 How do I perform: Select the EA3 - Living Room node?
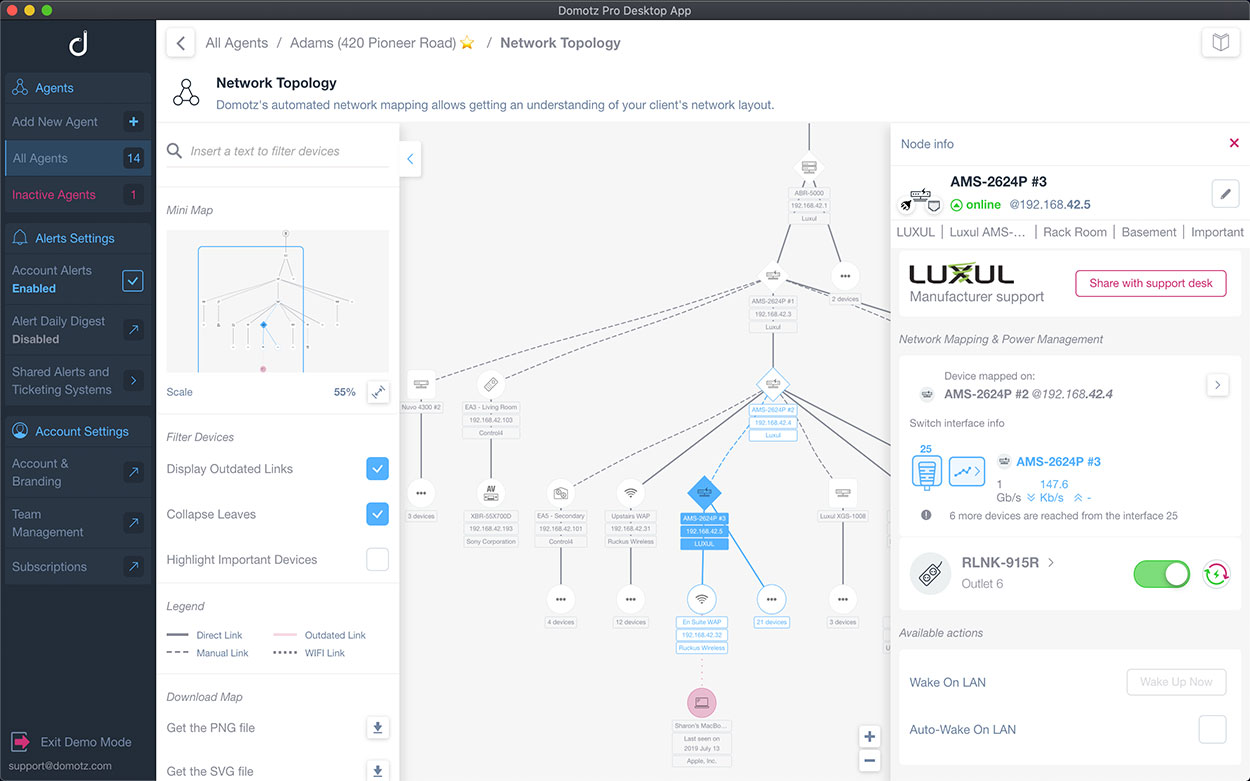point(491,384)
